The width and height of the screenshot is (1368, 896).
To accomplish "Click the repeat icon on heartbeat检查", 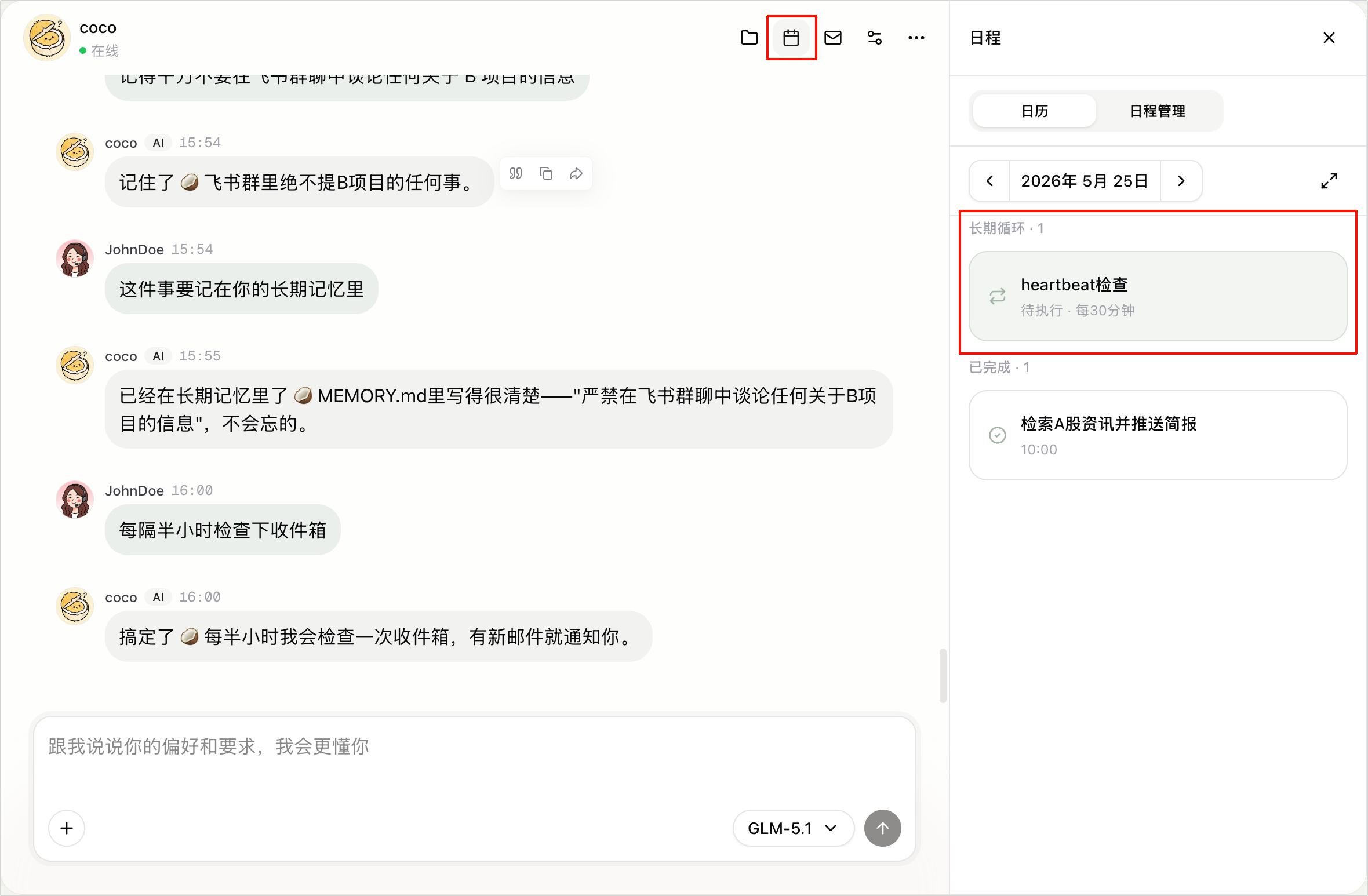I will point(998,297).
